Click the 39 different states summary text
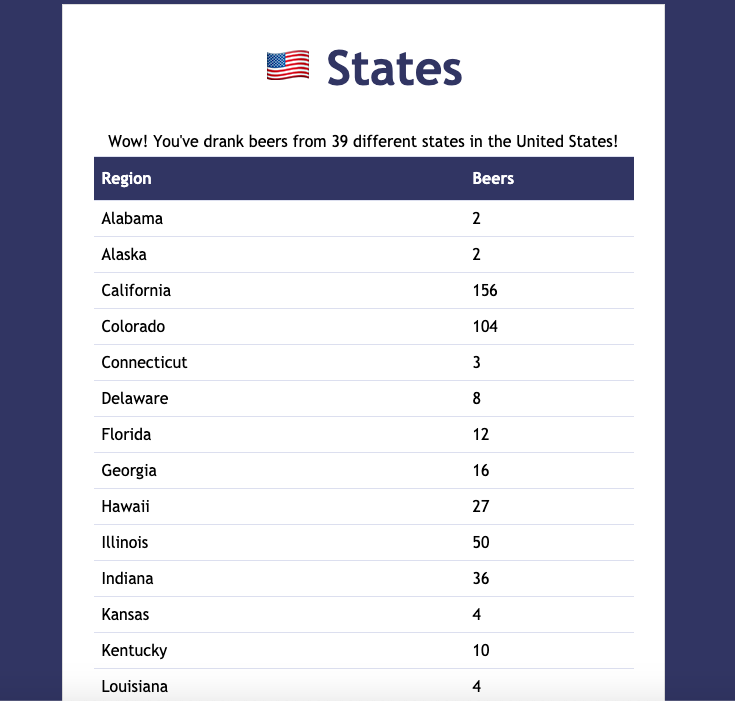This screenshot has width=735, height=701. tap(363, 141)
